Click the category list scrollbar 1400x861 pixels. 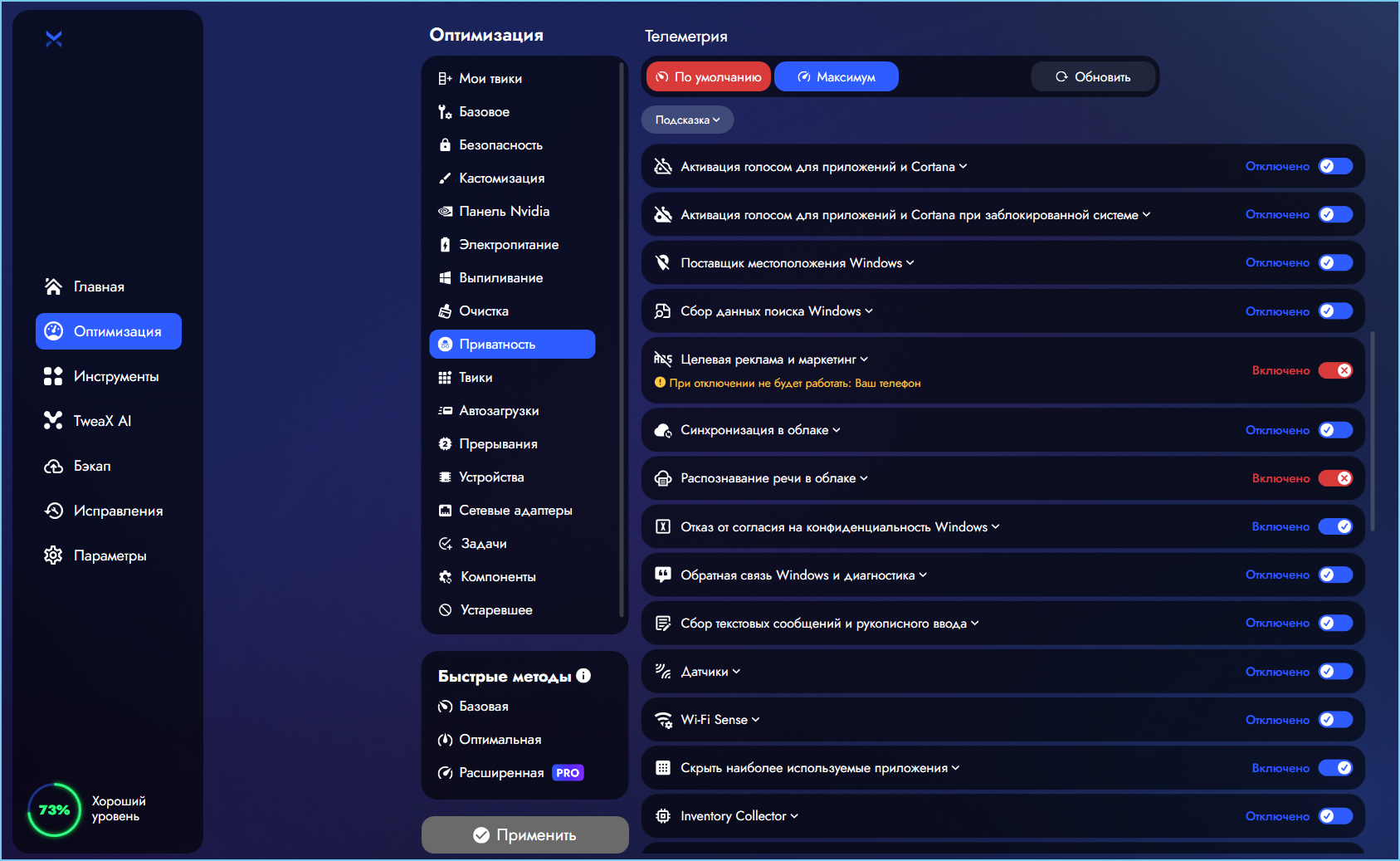click(x=622, y=340)
